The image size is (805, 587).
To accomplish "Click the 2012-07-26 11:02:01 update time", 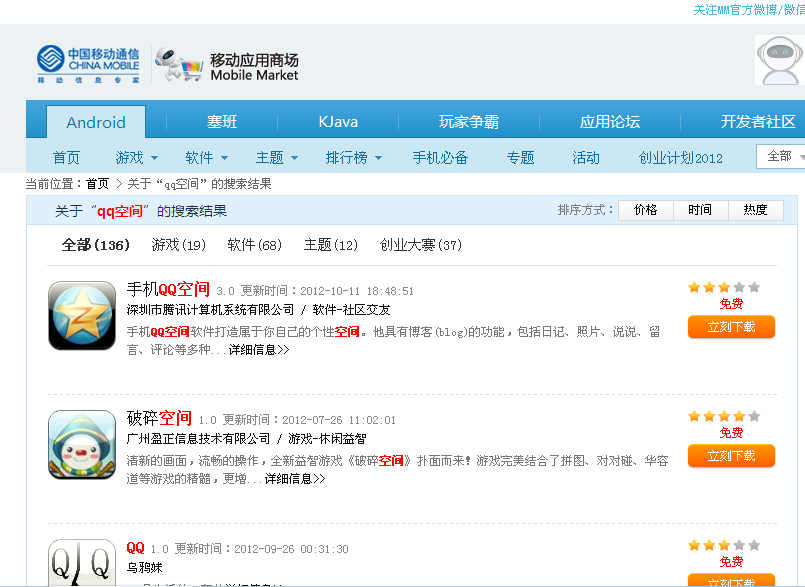I will [x=339, y=420].
